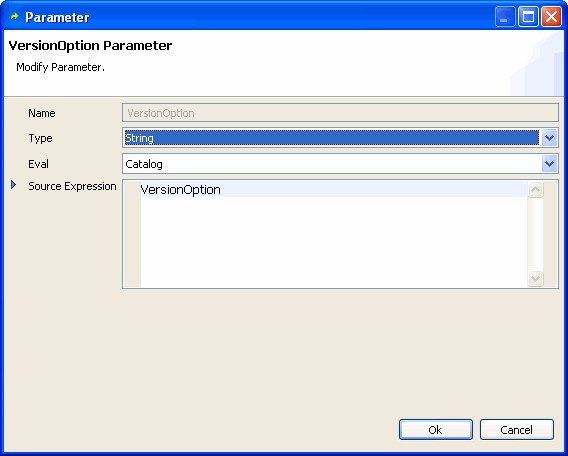Click the VersionOption text in Source Expression editor

(180, 190)
